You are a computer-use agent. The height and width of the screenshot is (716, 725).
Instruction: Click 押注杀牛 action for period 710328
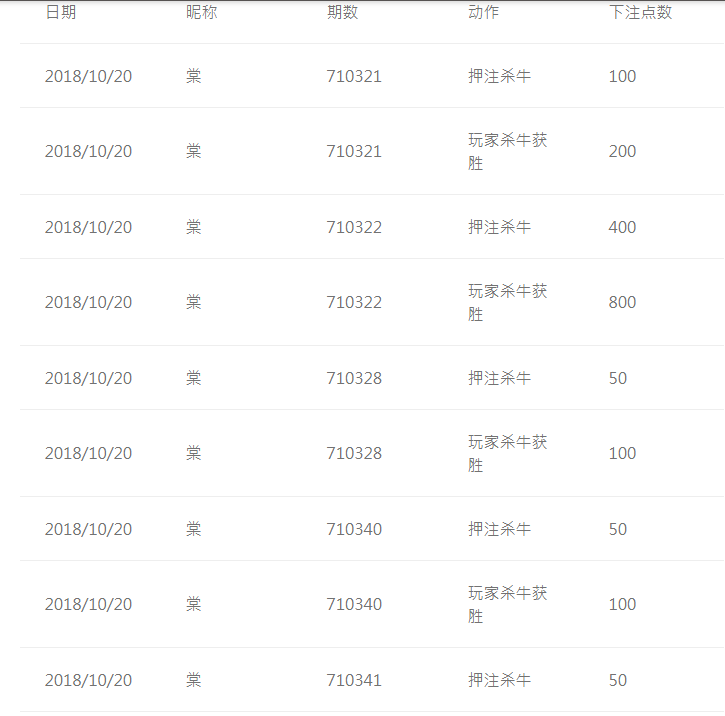coord(499,378)
